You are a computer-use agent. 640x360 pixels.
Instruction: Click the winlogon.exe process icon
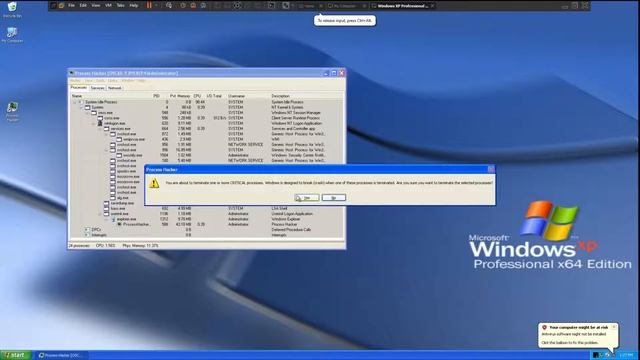point(100,123)
